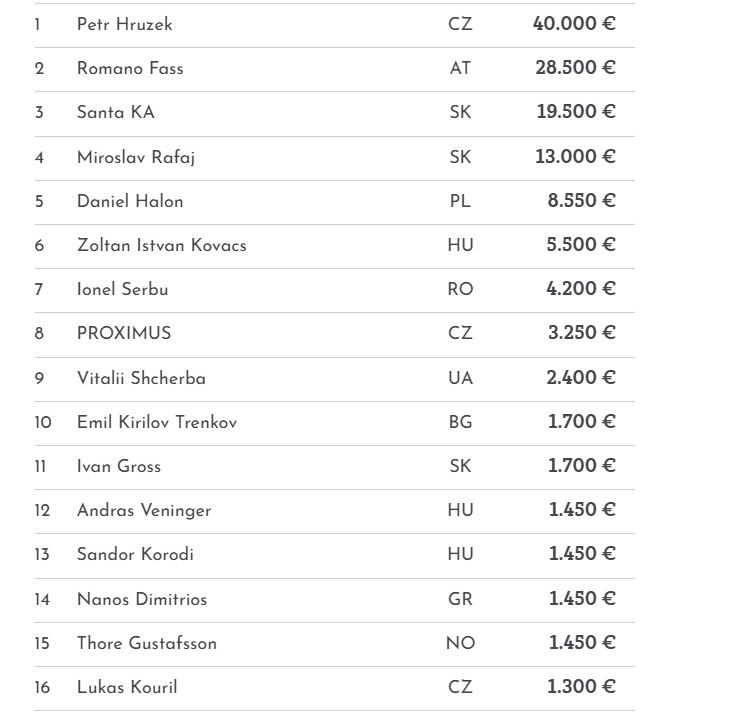Viewport: 753px width, 723px height.
Task: Click Lukas Kouril's 1.300 € prize
Action: [x=581, y=687]
